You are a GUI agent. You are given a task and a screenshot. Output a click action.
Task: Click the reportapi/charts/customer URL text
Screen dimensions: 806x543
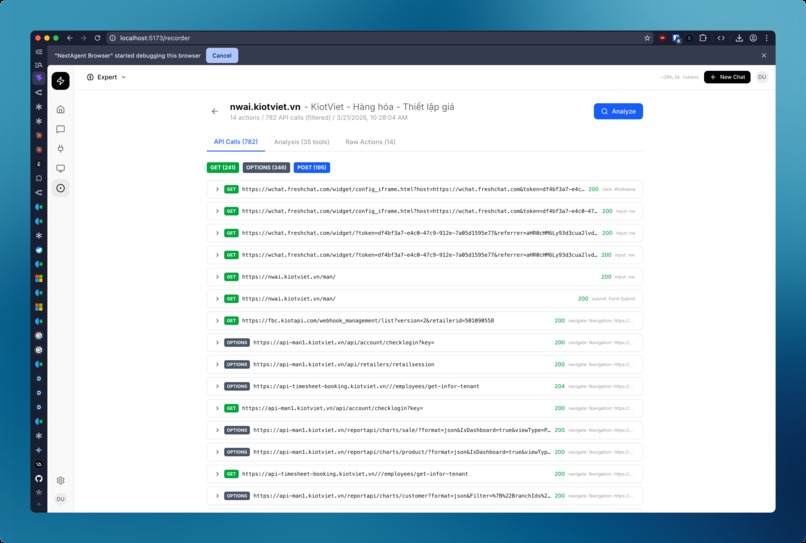(401, 496)
